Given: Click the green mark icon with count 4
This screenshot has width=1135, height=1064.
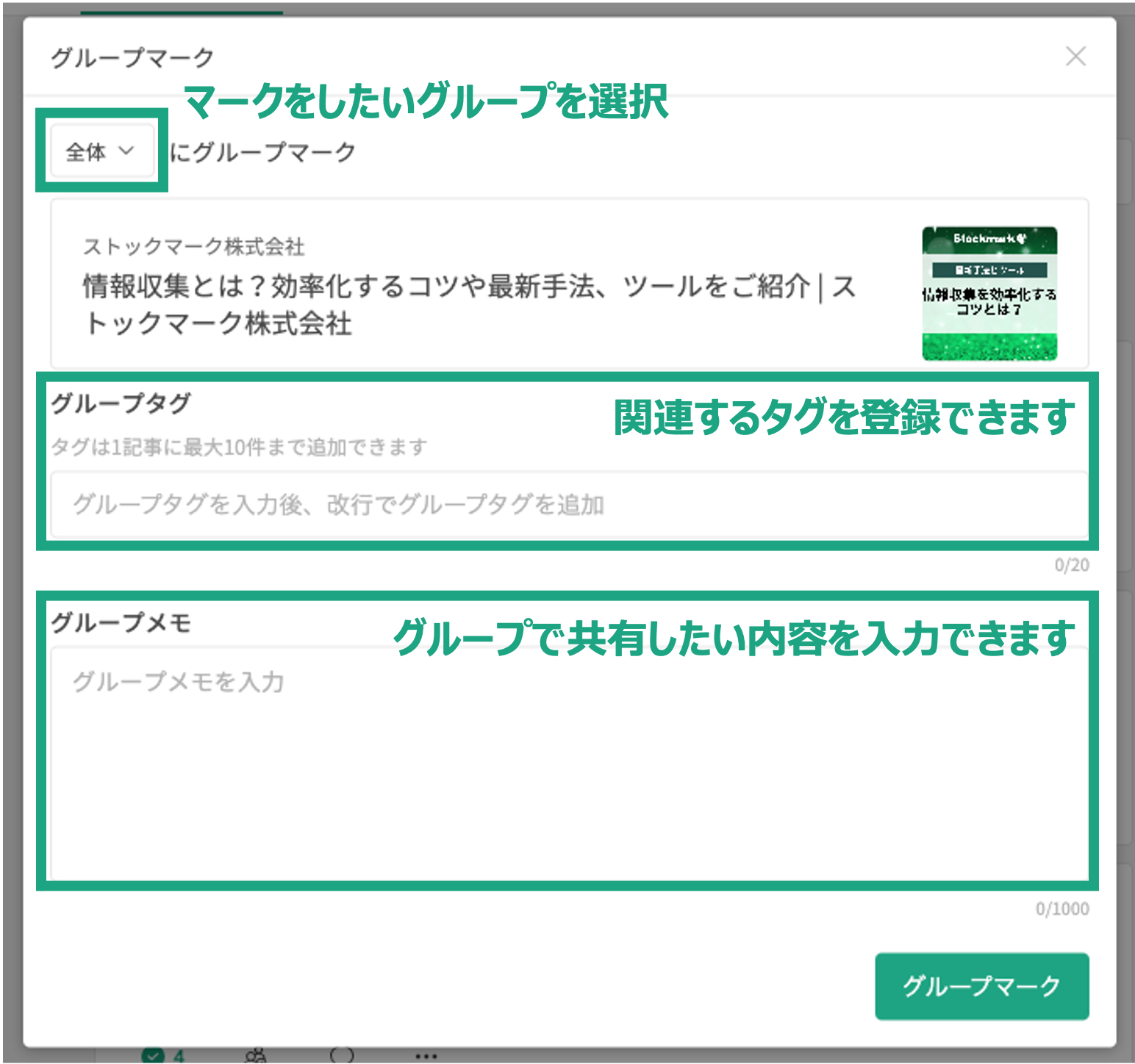Looking at the screenshot, I should 162,1056.
